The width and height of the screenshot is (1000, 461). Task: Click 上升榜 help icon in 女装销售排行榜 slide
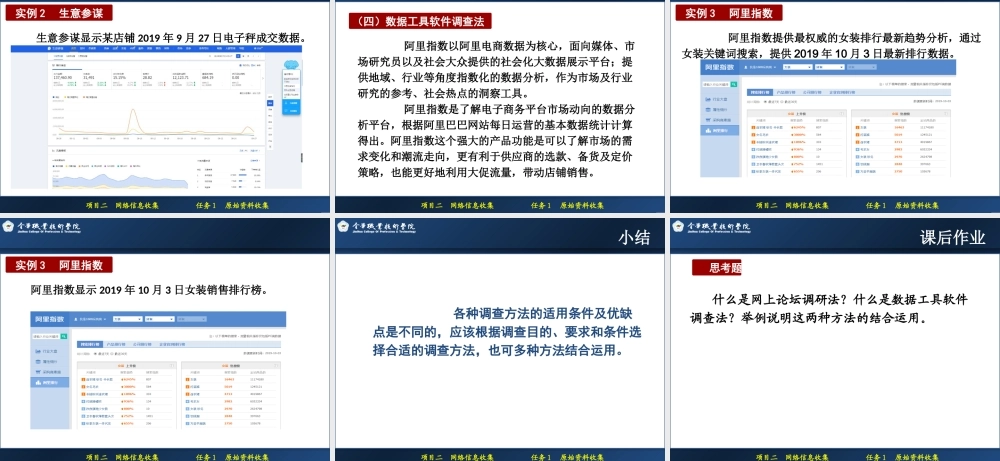click(172, 366)
